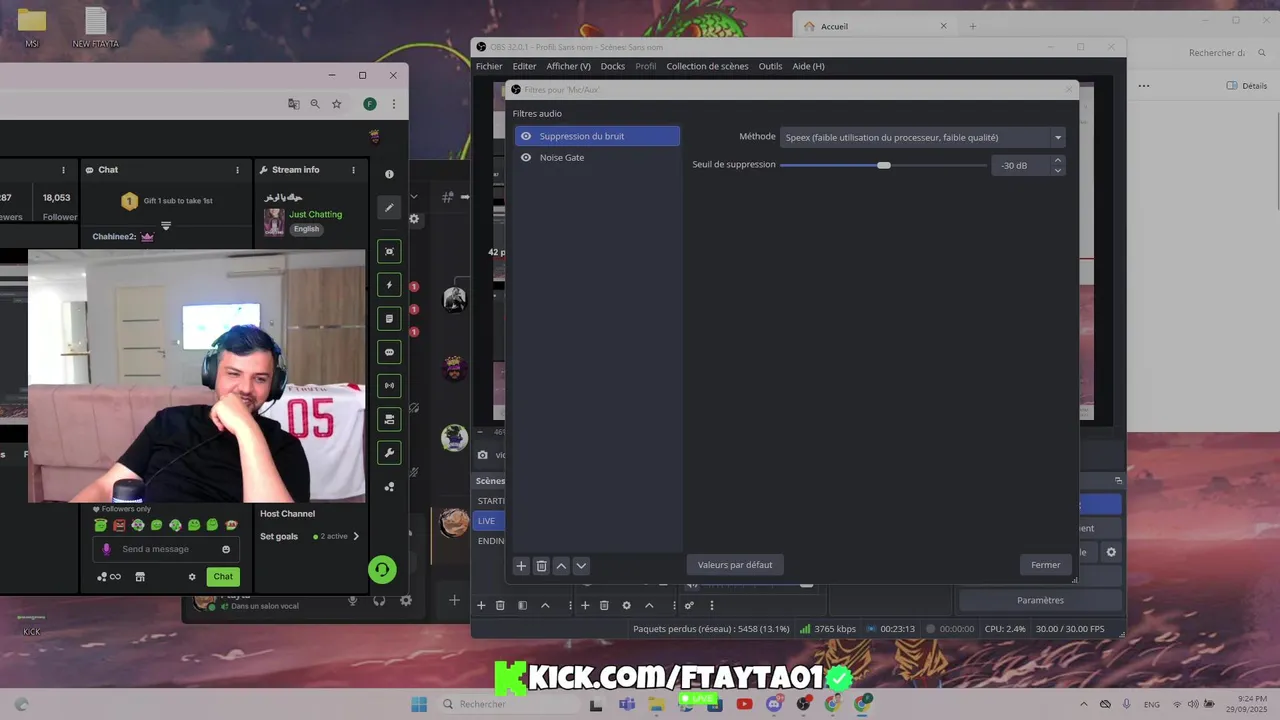Screen dimensions: 1280x720
Task: Click the Valeurs par défaut button
Action: tap(735, 565)
